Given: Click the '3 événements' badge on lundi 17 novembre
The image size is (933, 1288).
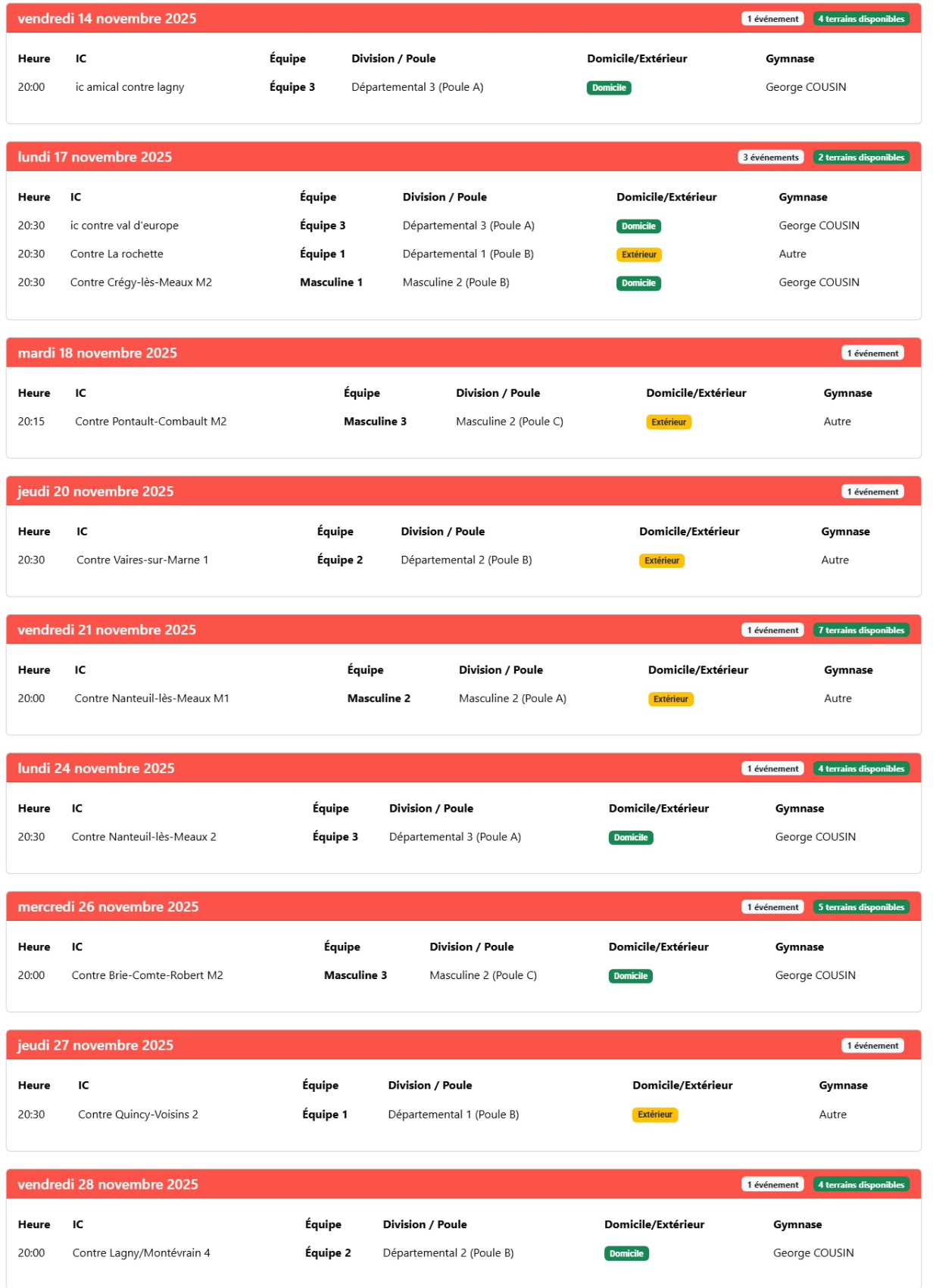Looking at the screenshot, I should pos(770,157).
